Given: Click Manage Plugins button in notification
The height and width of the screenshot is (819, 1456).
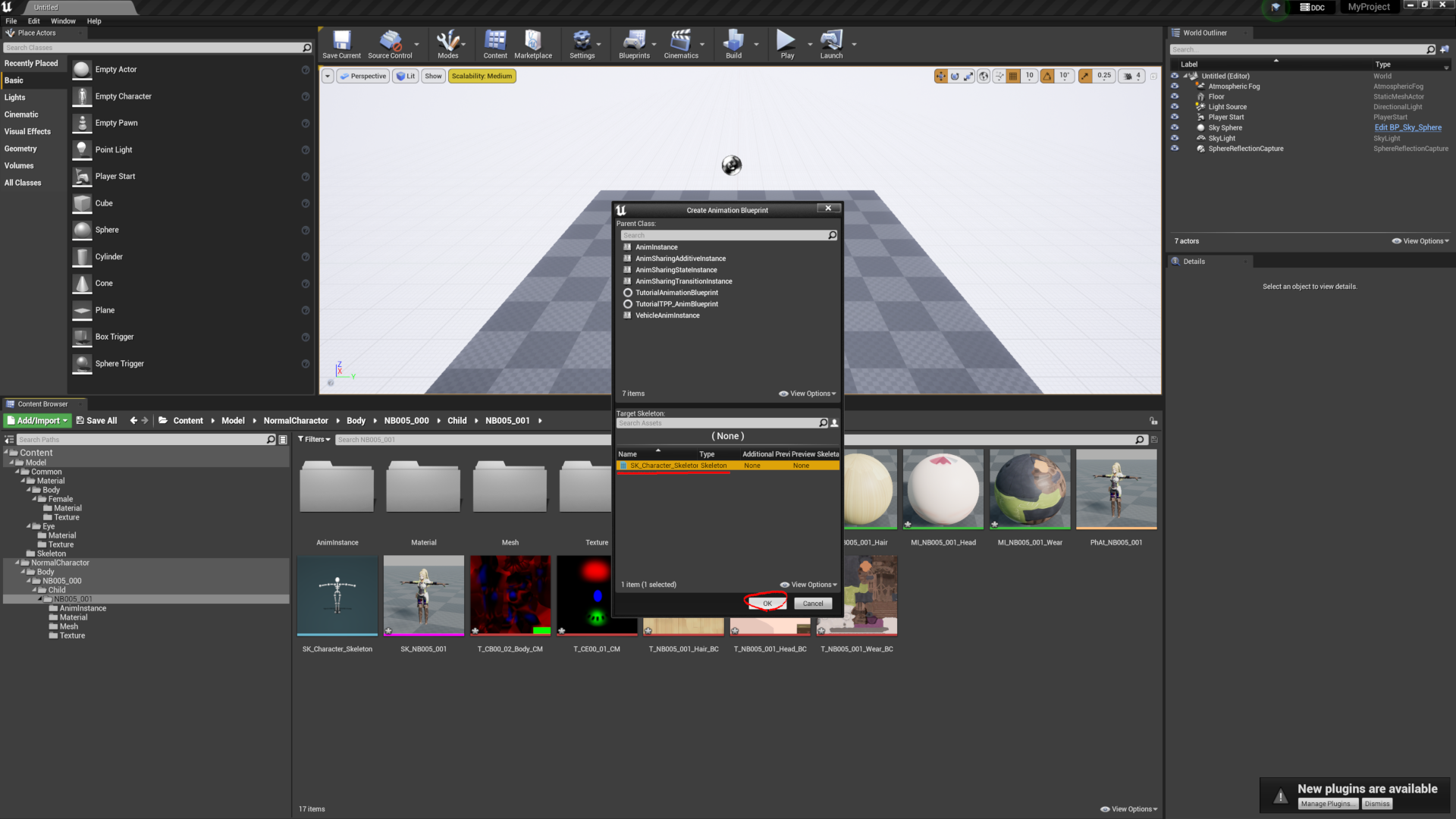Looking at the screenshot, I should pos(1326,804).
